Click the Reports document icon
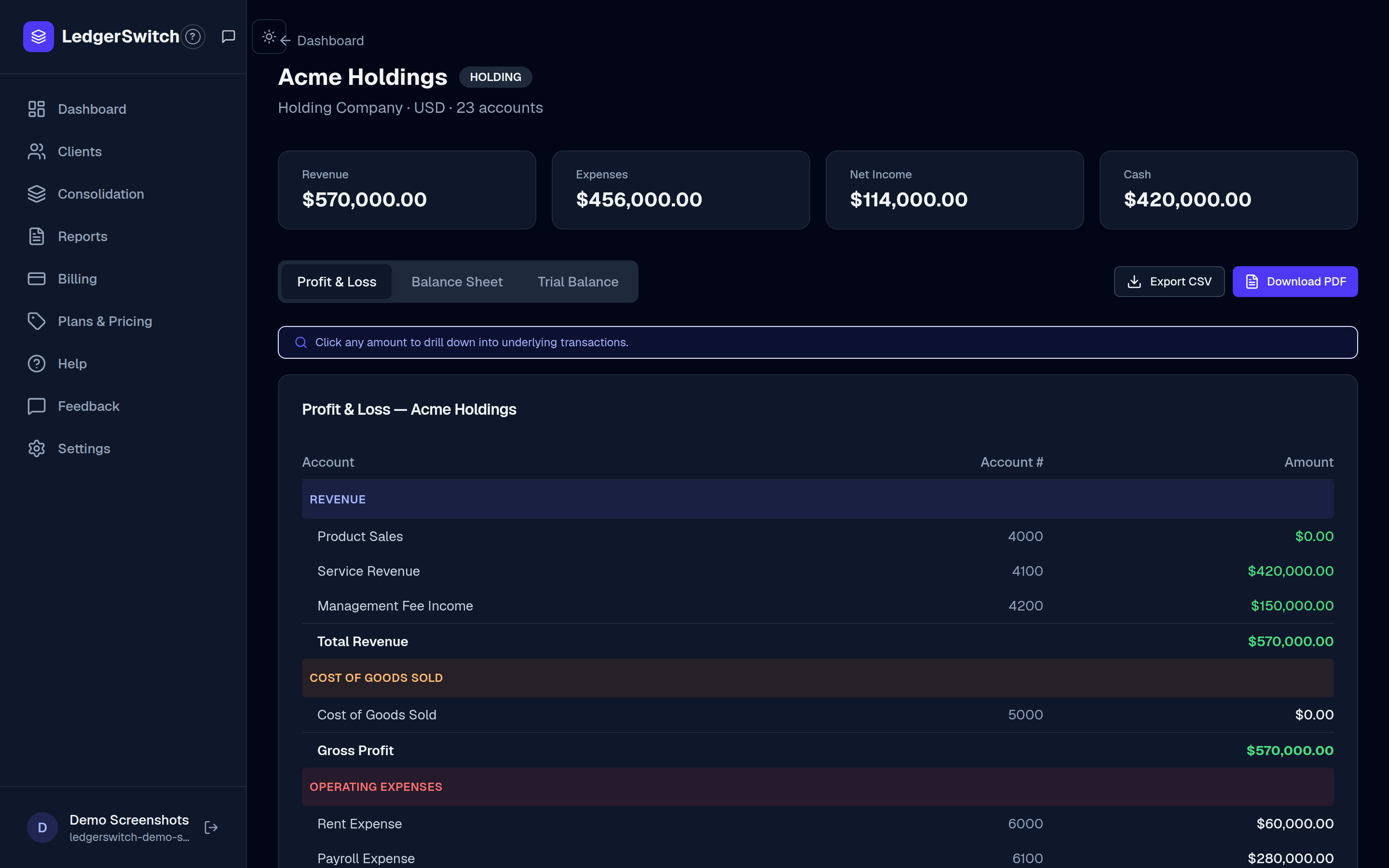This screenshot has height=868, width=1389. [37, 236]
